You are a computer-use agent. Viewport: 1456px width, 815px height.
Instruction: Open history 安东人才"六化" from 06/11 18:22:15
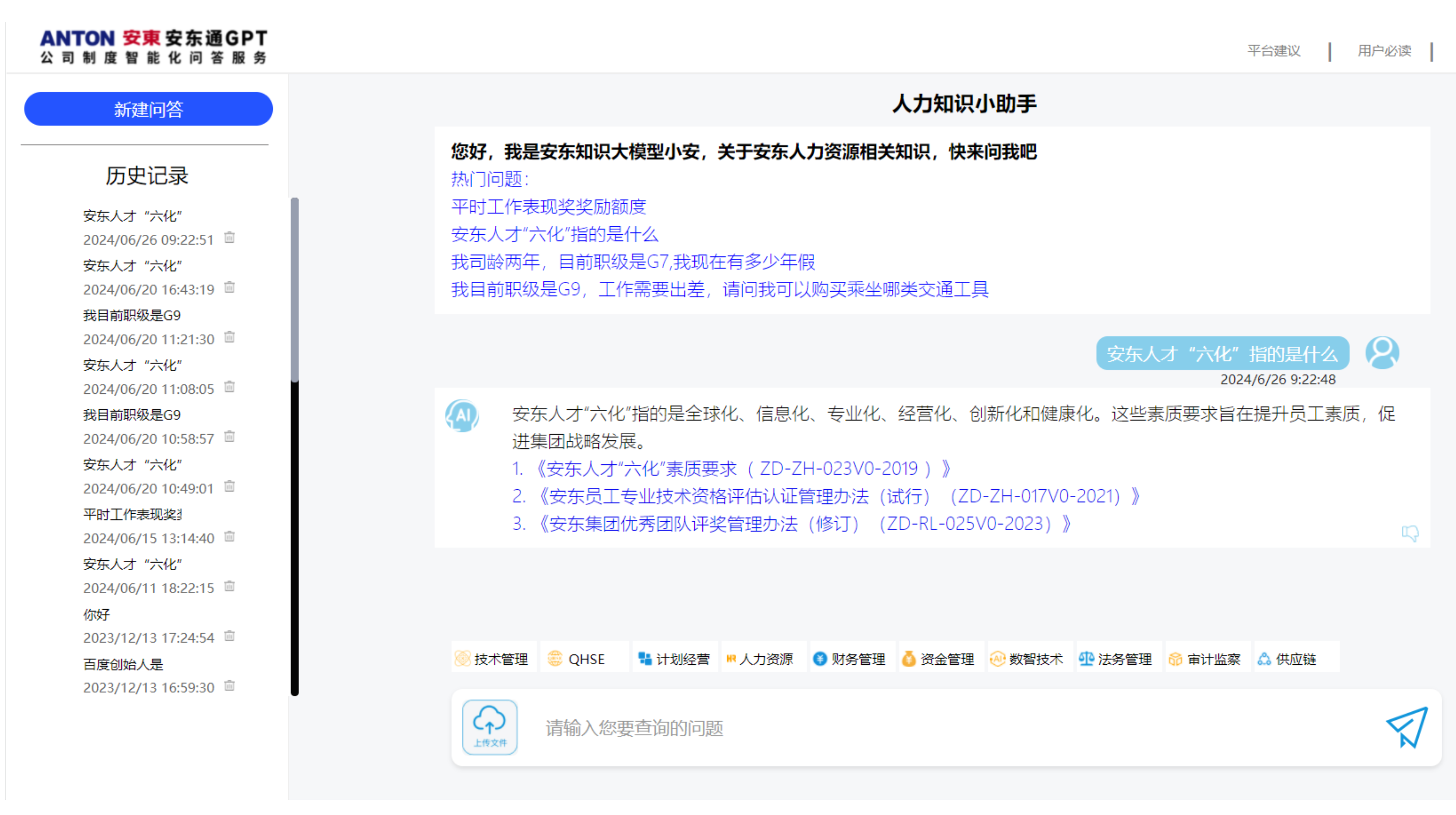pos(132,564)
